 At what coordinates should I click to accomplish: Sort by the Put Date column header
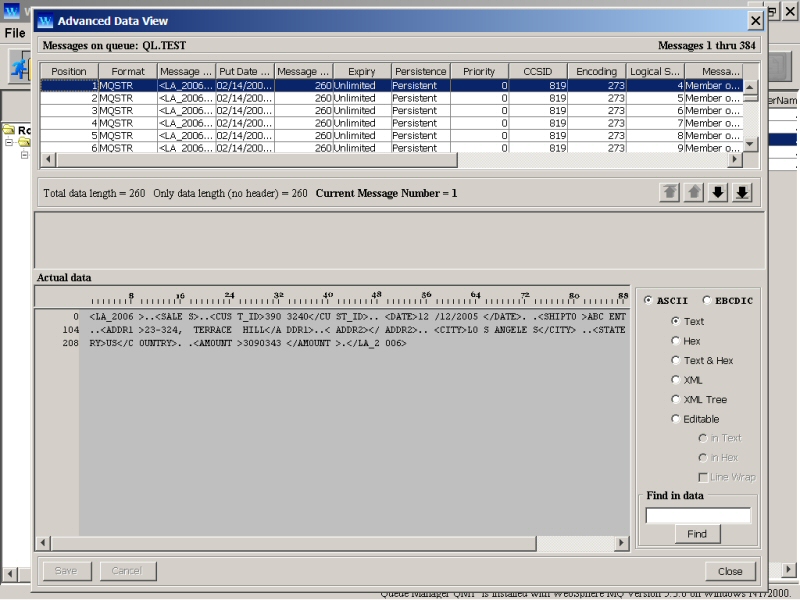pyautogui.click(x=245, y=71)
